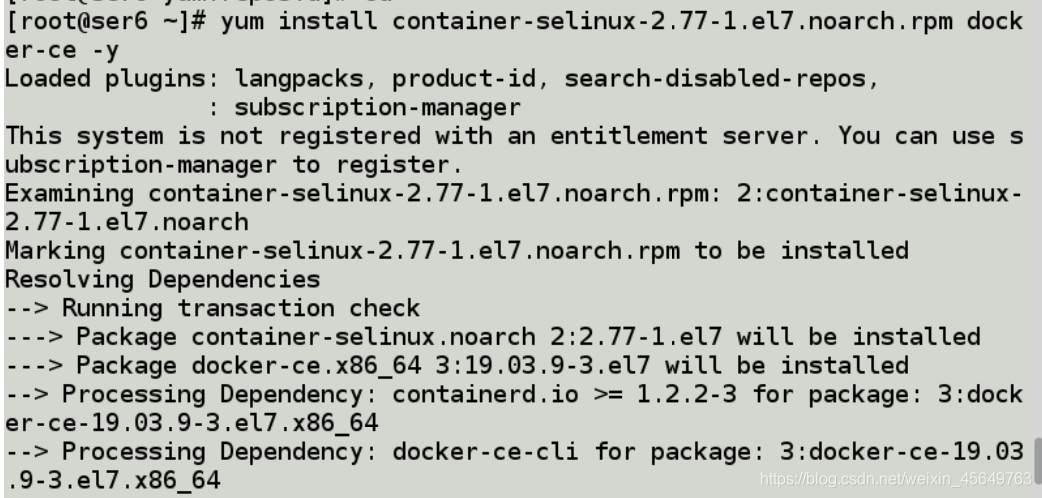Click the 'Resolving Dependencies' line
The width and height of the screenshot is (1042, 498).
[x=163, y=279]
